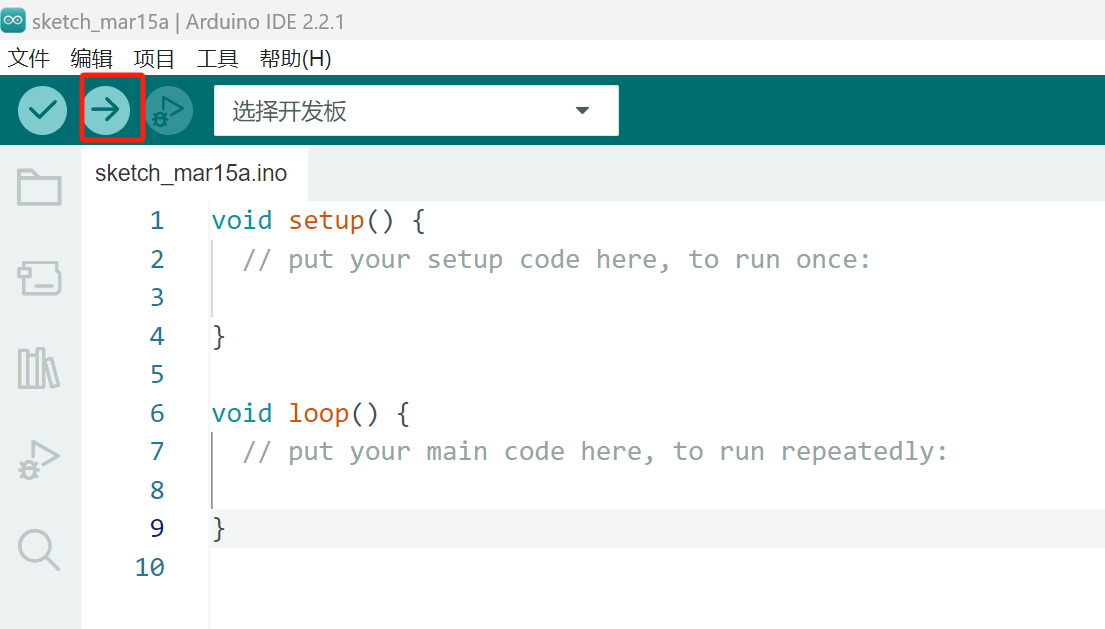Place cursor on empty line 3

coord(657,298)
